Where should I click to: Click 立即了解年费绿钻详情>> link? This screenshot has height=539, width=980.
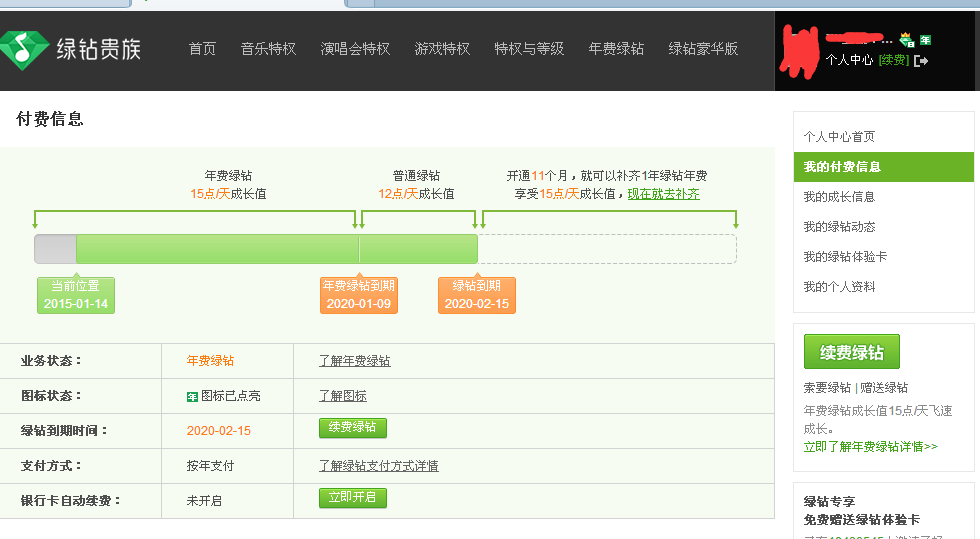click(x=870, y=446)
